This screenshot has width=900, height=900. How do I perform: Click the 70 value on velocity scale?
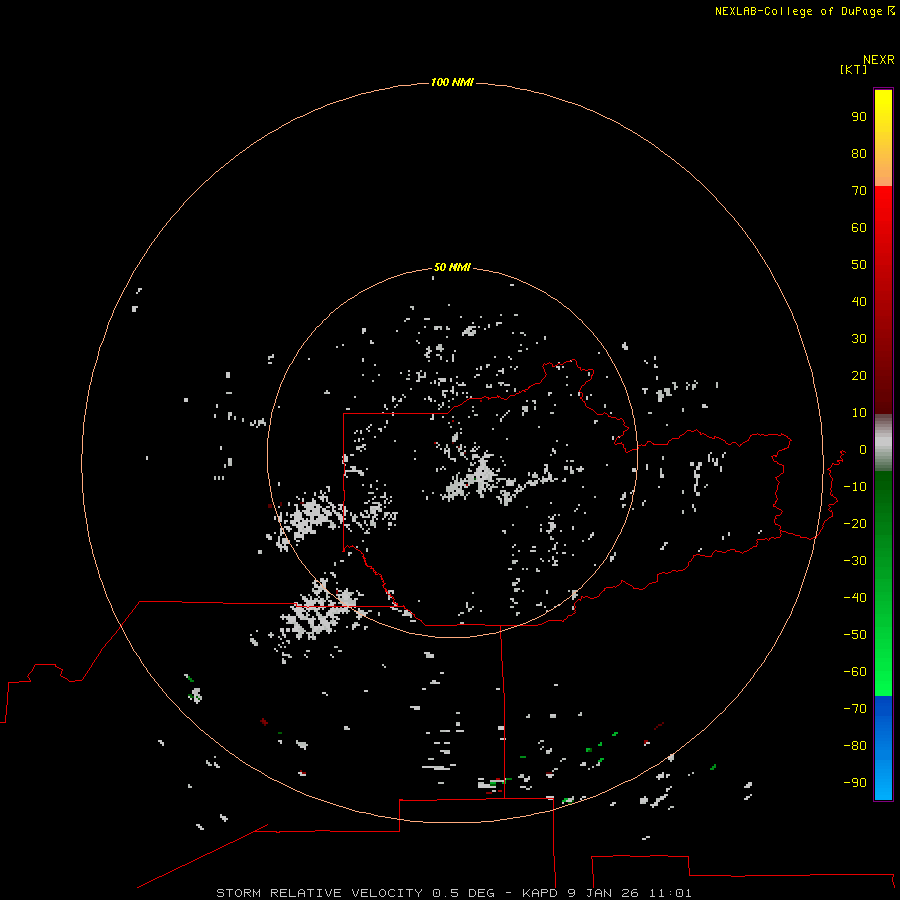point(859,191)
